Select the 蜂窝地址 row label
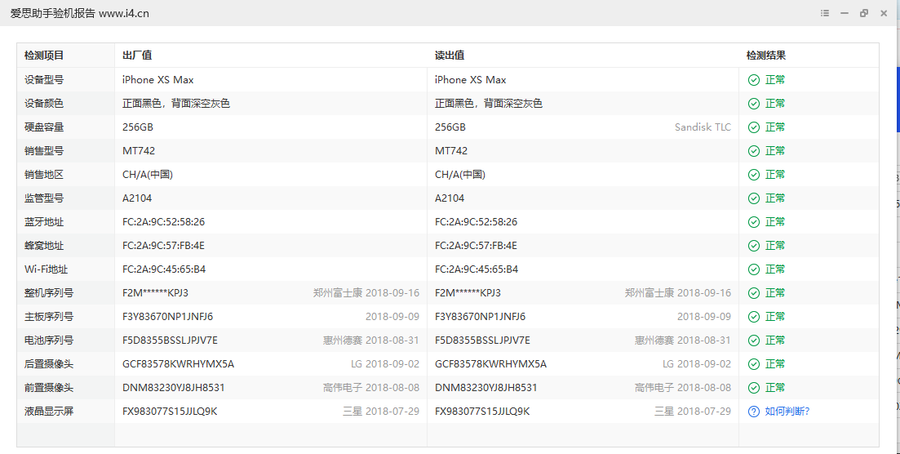Screen dimensions: 900x454 pos(44,246)
